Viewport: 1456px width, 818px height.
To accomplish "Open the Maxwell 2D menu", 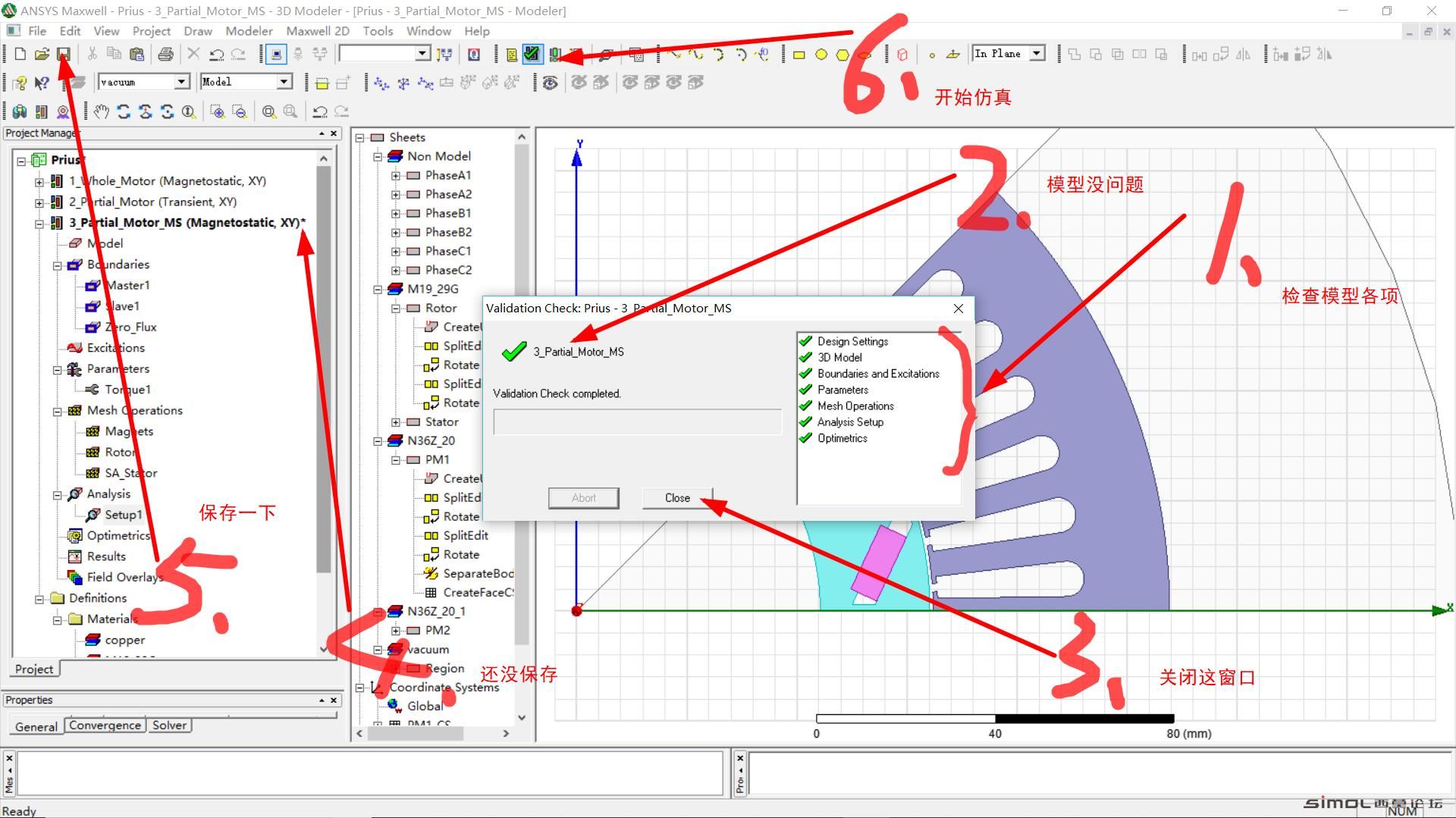I will click(x=318, y=31).
